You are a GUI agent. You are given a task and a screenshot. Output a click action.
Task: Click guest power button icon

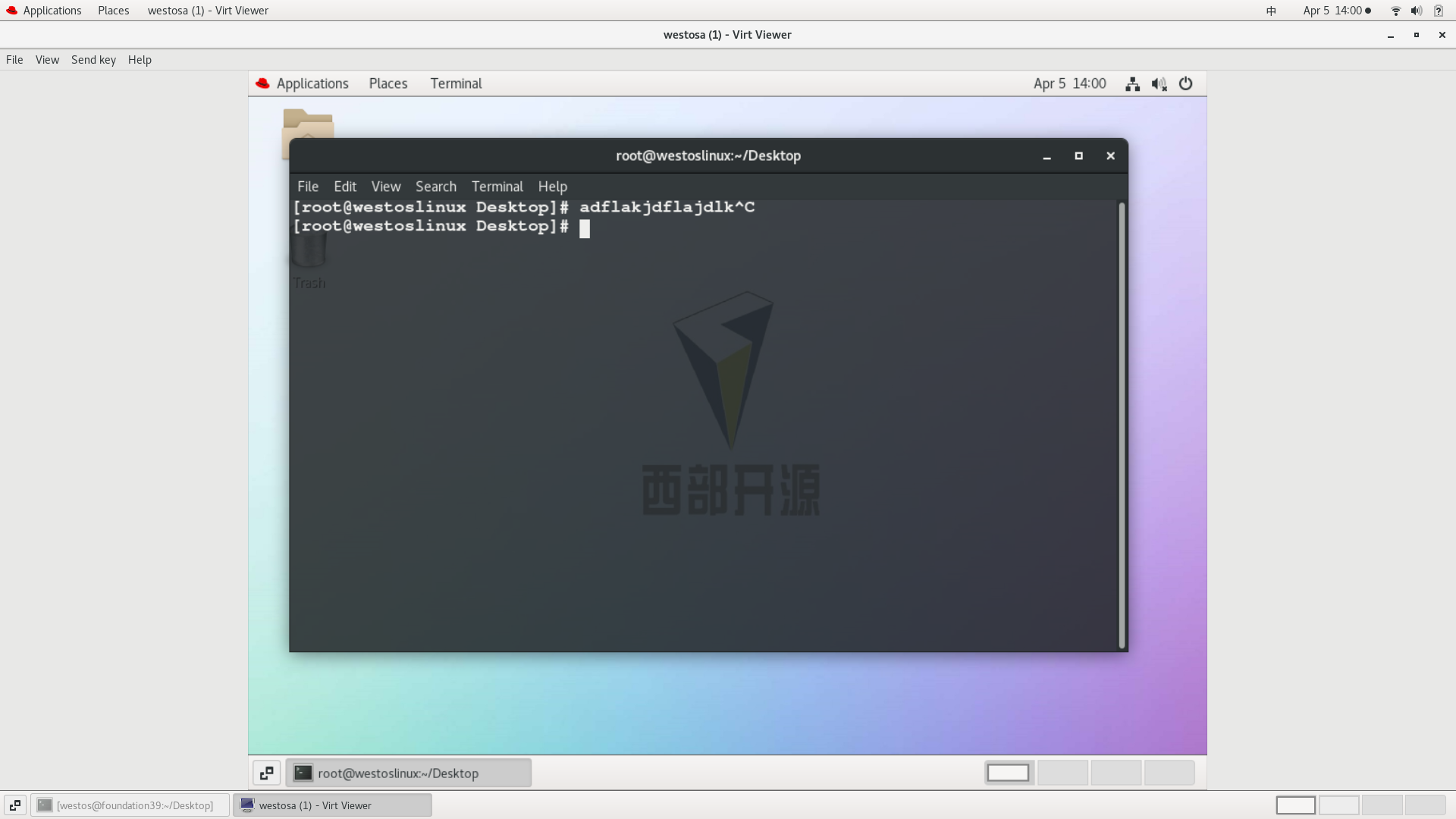(1185, 84)
